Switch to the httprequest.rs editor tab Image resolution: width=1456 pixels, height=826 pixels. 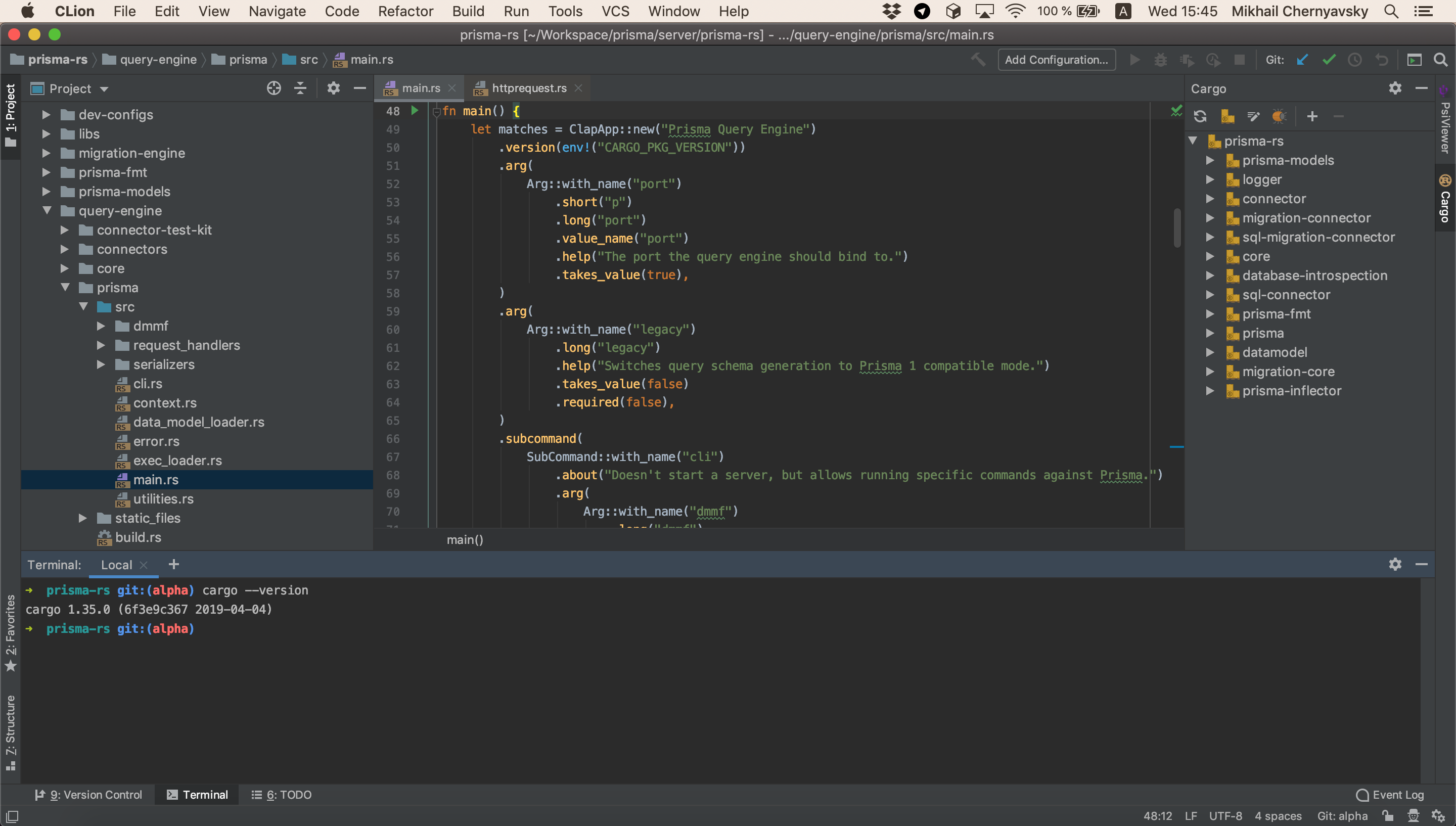(x=529, y=88)
